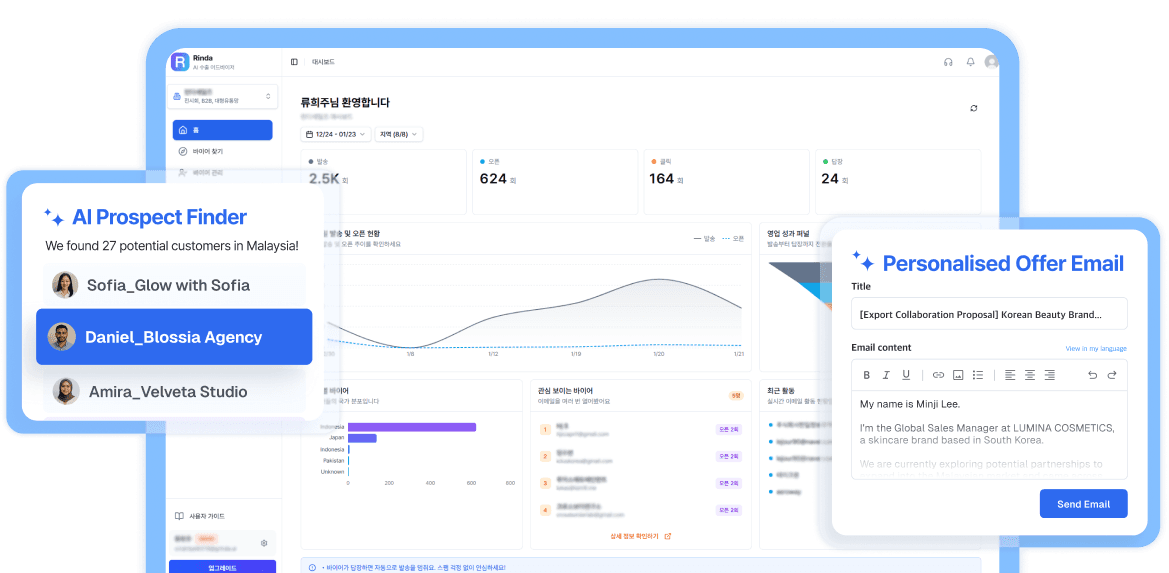Toggle underline formatting

coord(906,375)
